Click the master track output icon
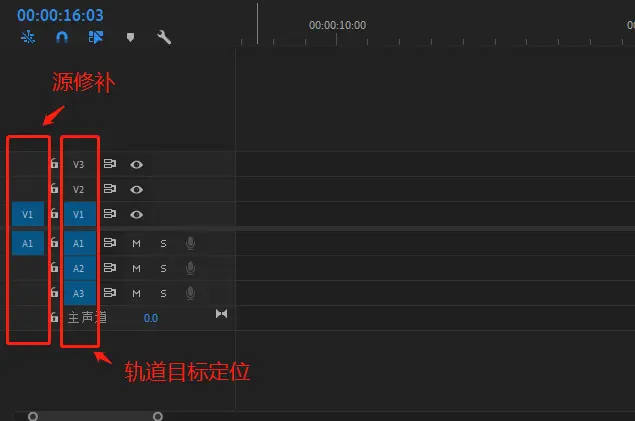Screen dimensions: 635x421 (x=222, y=314)
